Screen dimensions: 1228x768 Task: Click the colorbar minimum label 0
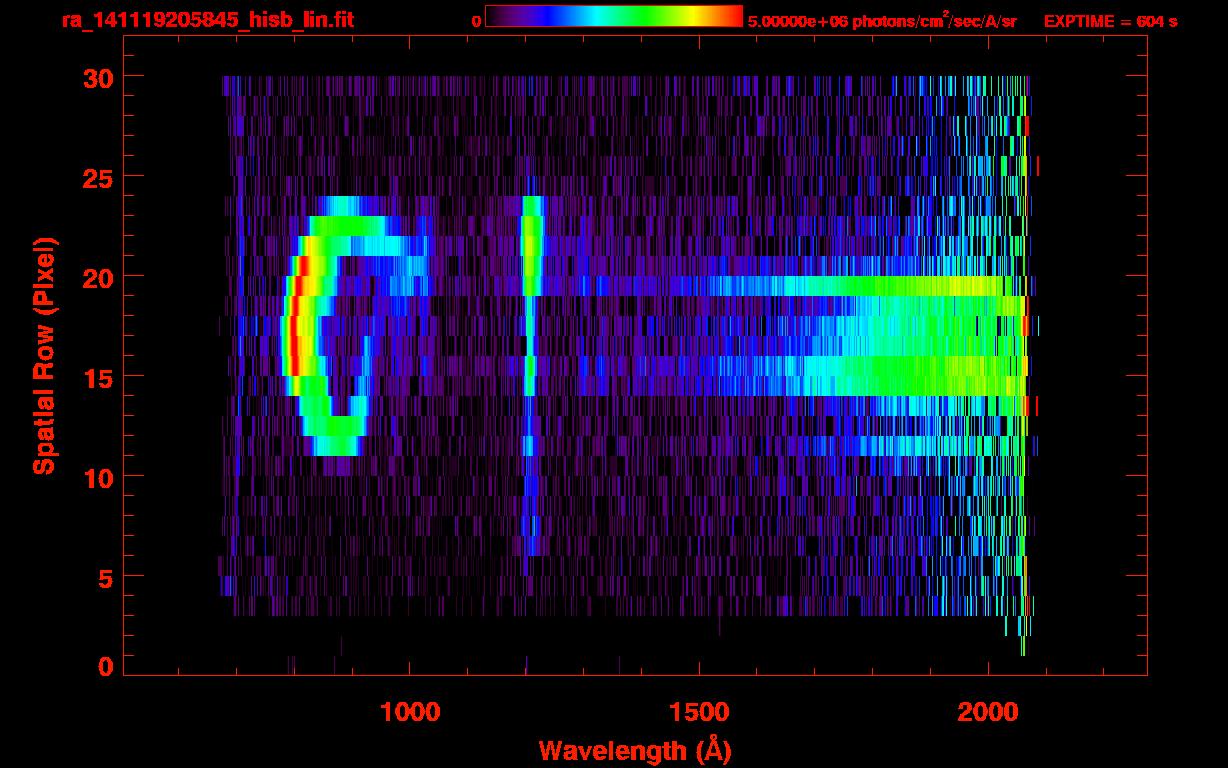pos(477,21)
